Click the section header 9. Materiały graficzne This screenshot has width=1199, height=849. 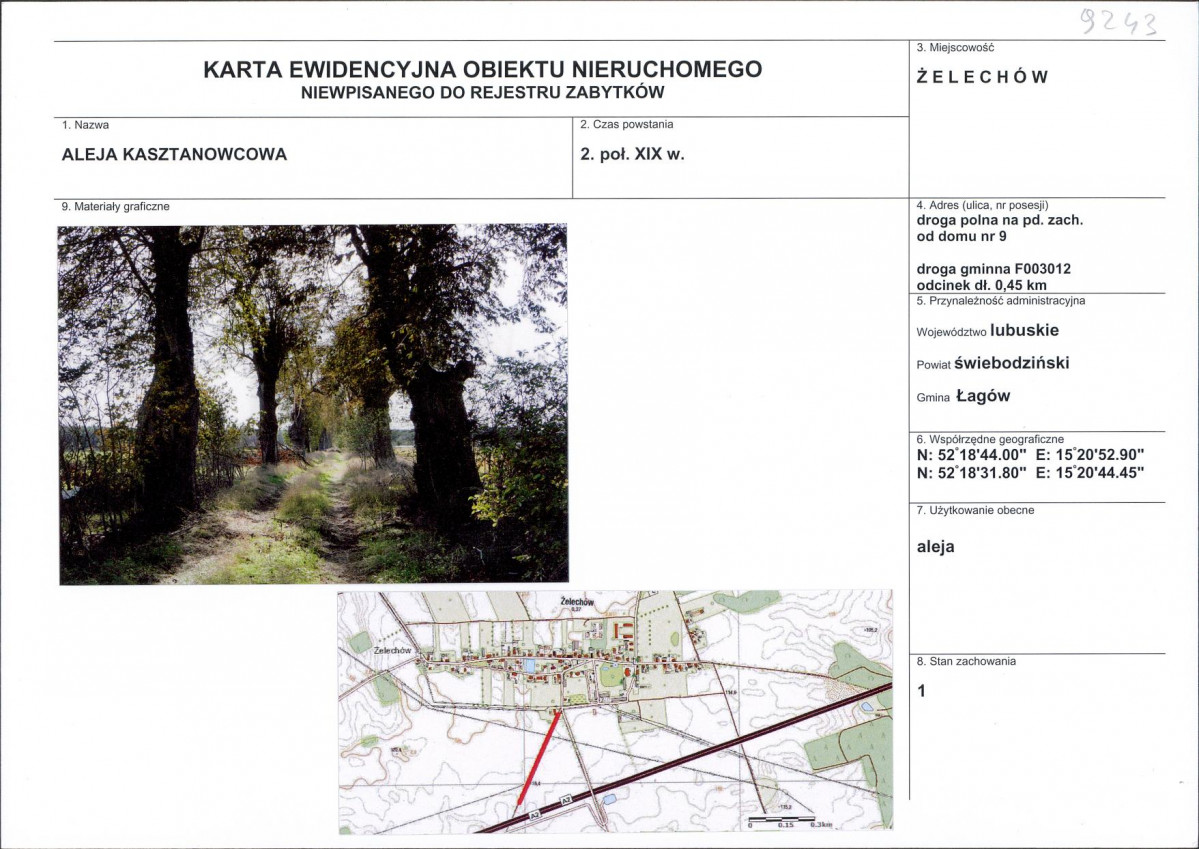point(115,206)
